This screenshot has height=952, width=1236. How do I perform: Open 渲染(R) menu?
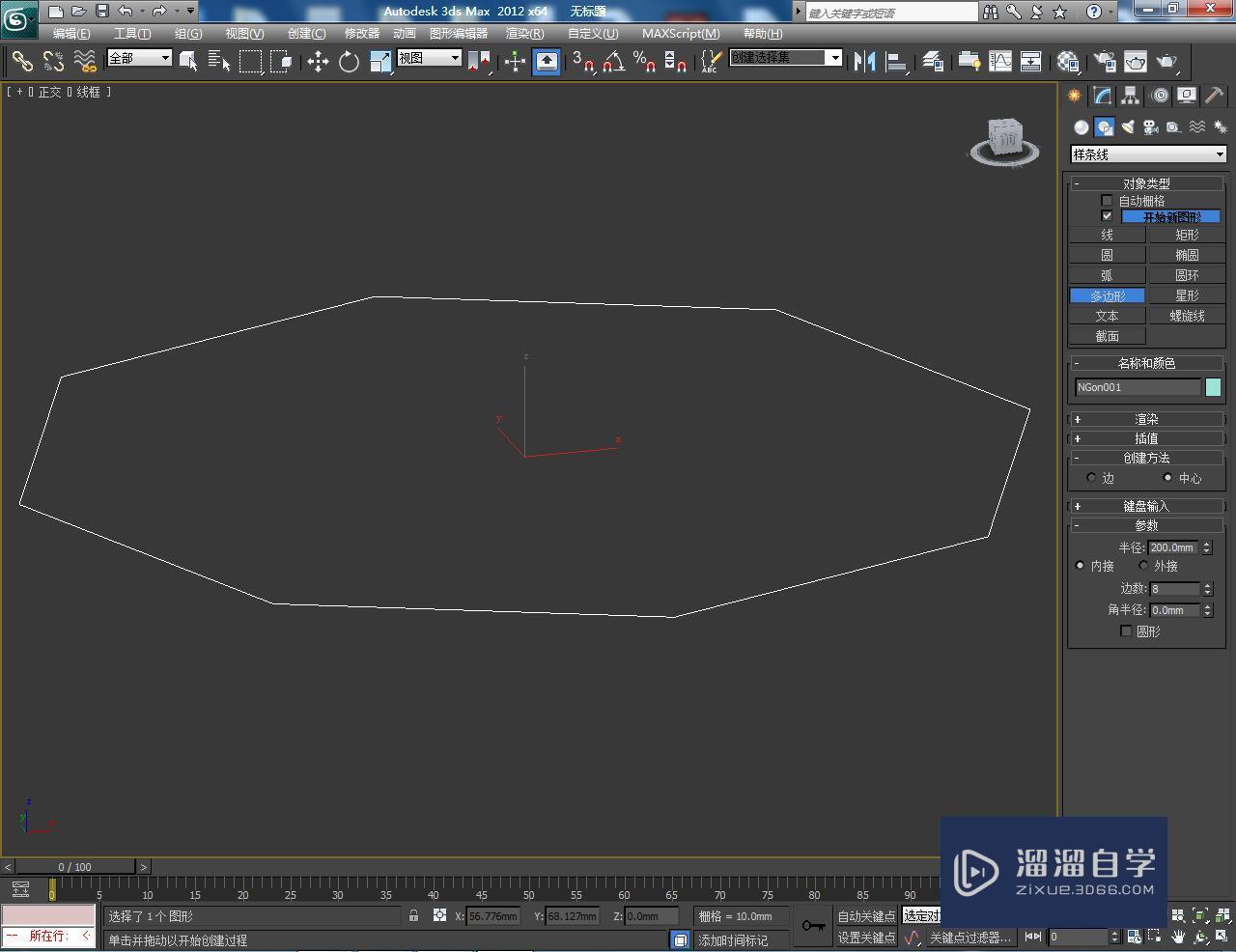click(x=524, y=34)
